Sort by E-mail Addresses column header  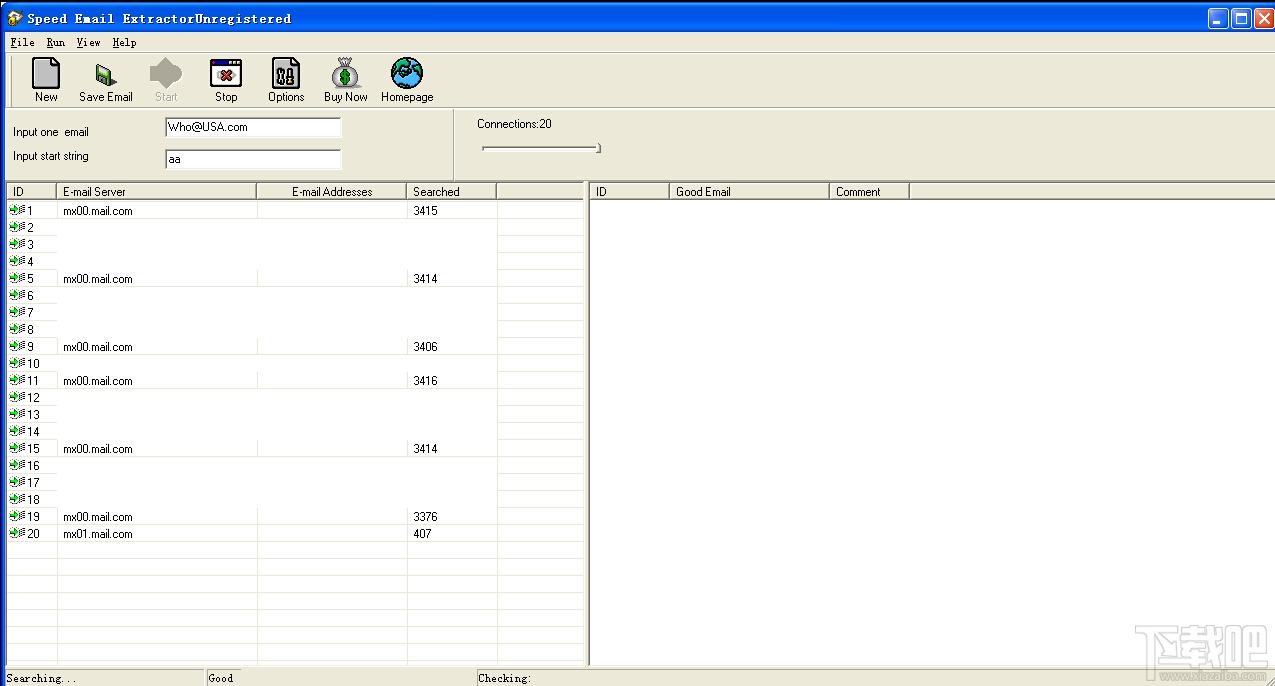[x=332, y=191]
